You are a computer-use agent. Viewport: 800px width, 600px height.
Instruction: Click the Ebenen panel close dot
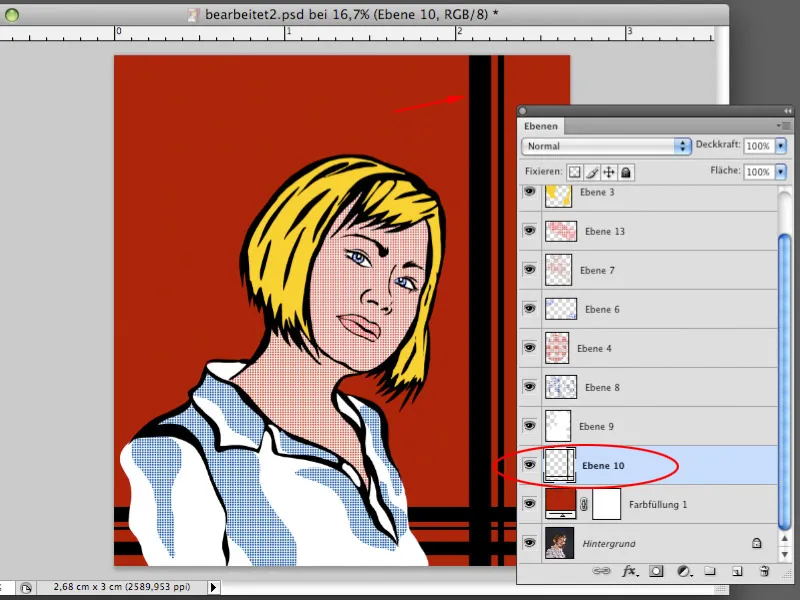tap(523, 111)
